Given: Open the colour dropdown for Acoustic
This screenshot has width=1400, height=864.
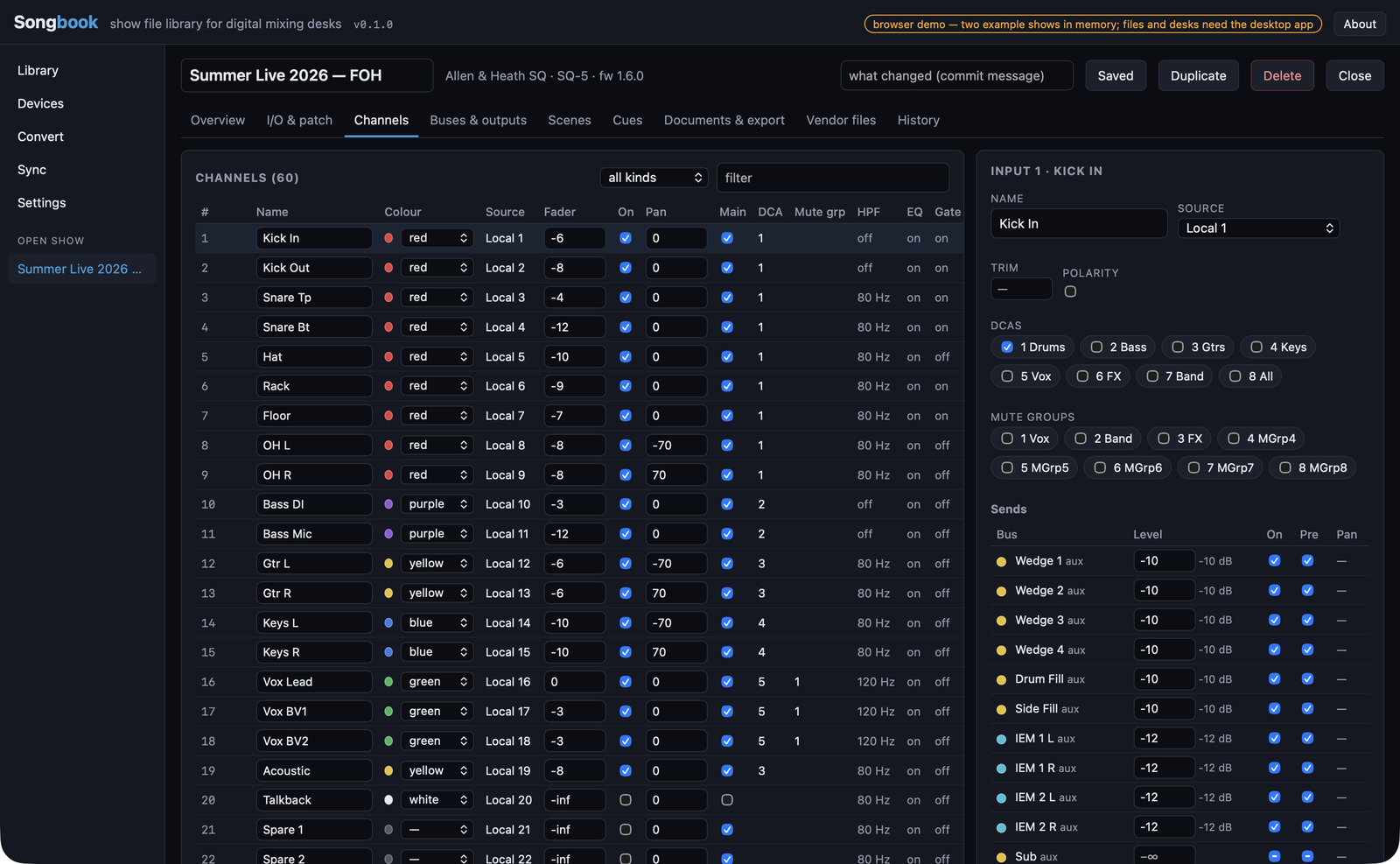Looking at the screenshot, I should coord(437,770).
